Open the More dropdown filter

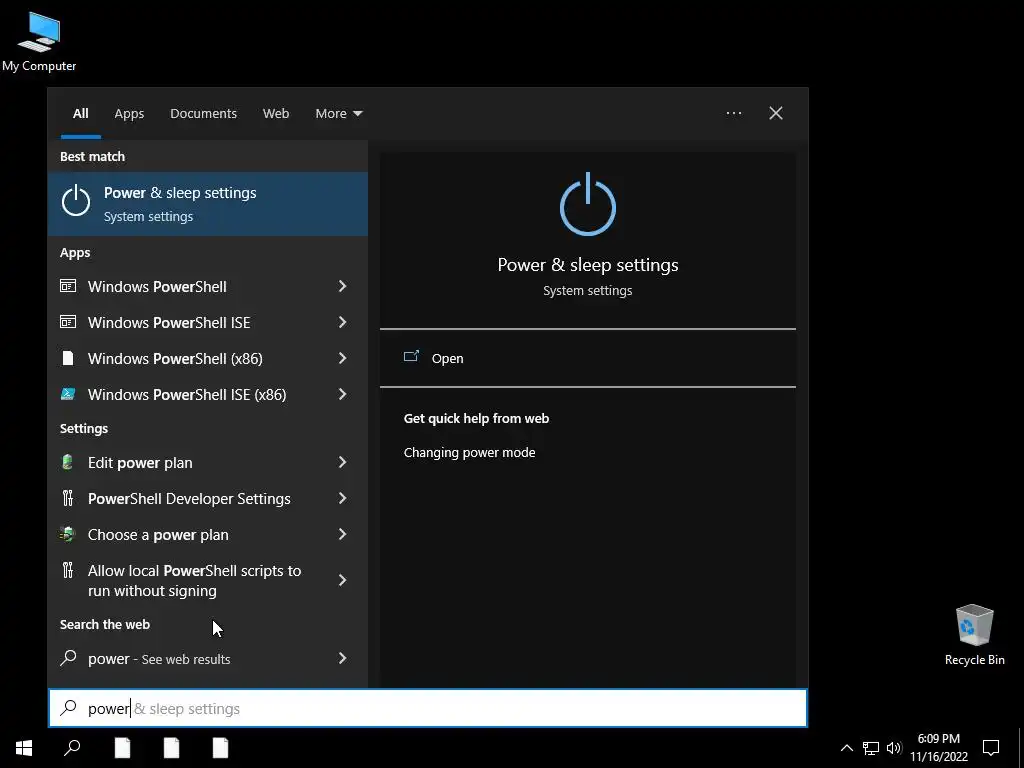pyautogui.click(x=338, y=114)
